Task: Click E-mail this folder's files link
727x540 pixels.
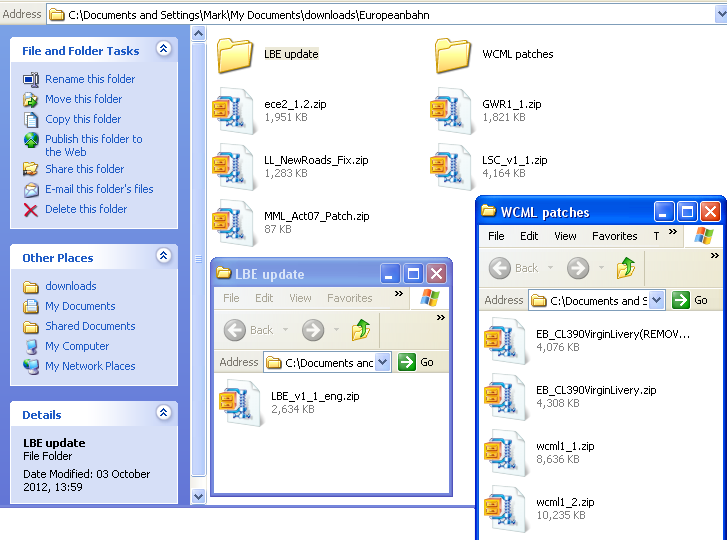Action: click(x=99, y=189)
